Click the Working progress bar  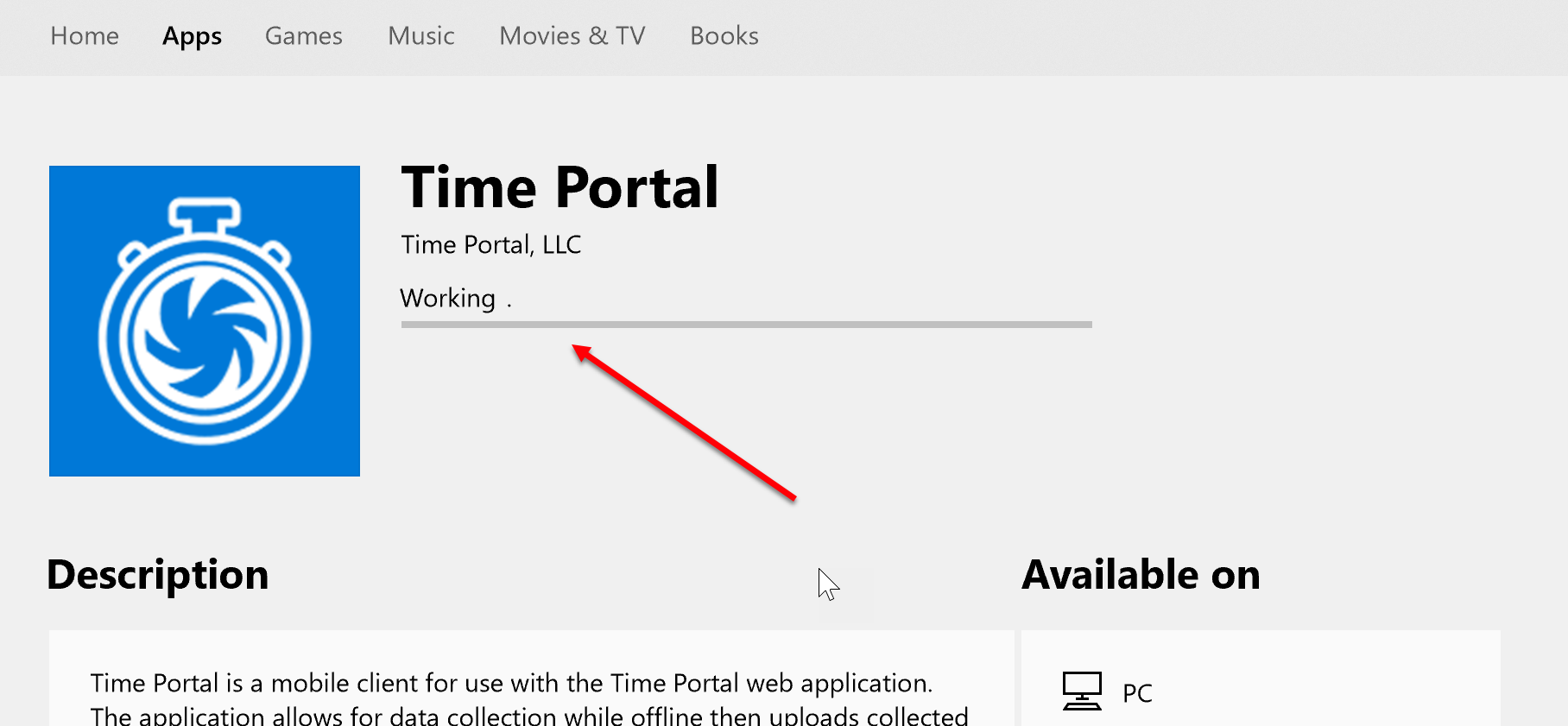click(x=747, y=325)
